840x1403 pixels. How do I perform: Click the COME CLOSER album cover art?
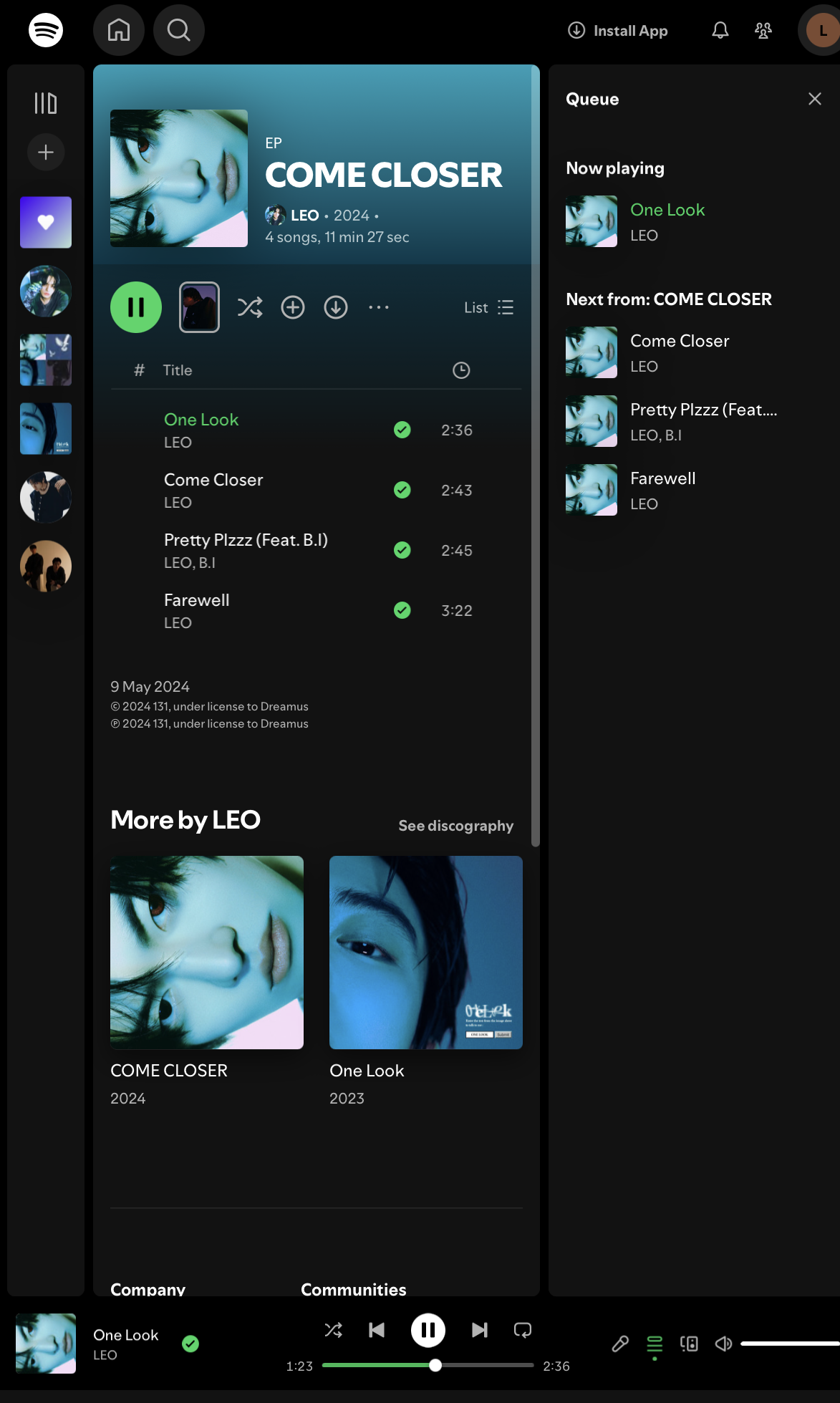pyautogui.click(x=179, y=178)
